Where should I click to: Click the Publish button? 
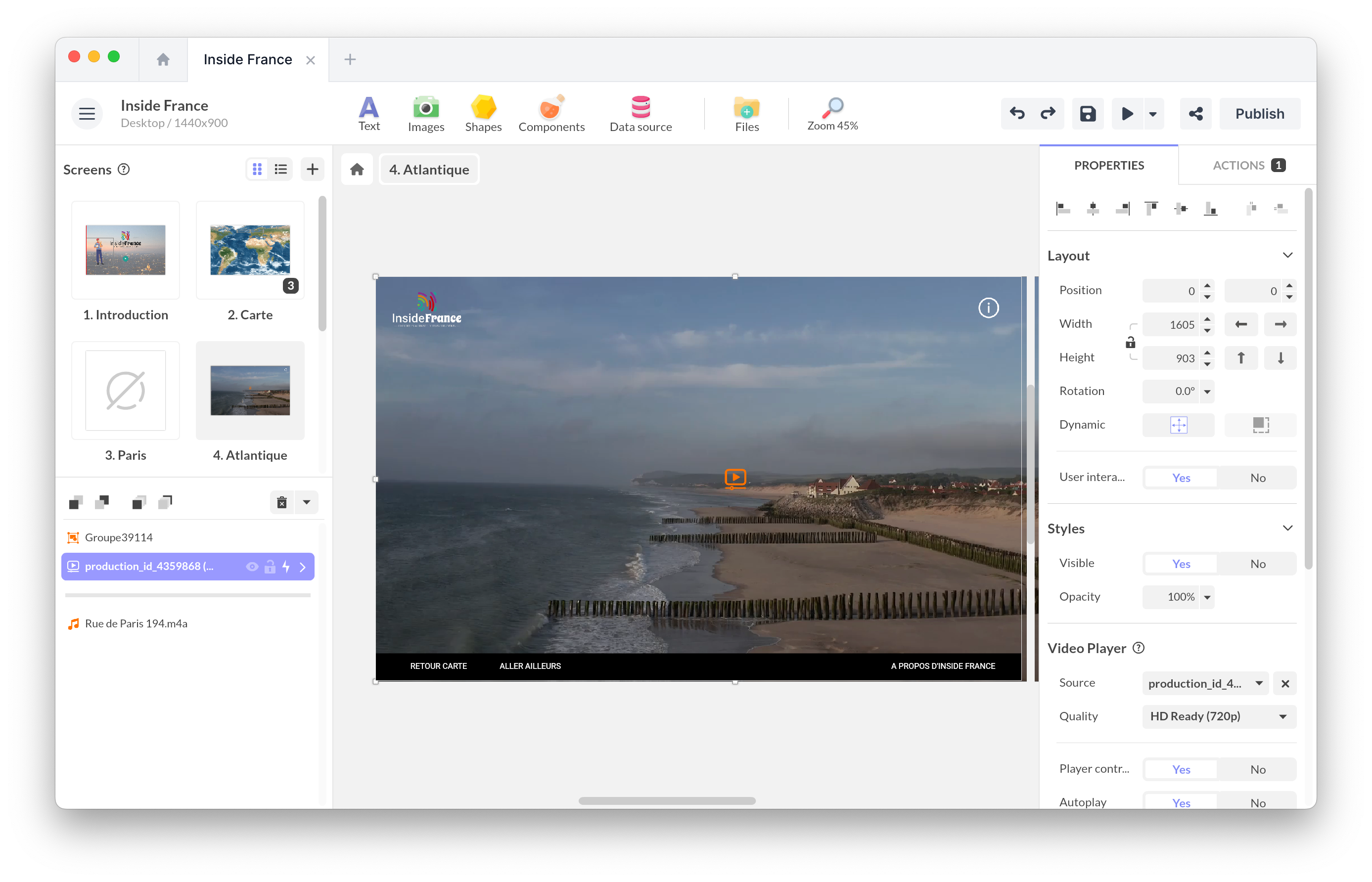coord(1259,113)
